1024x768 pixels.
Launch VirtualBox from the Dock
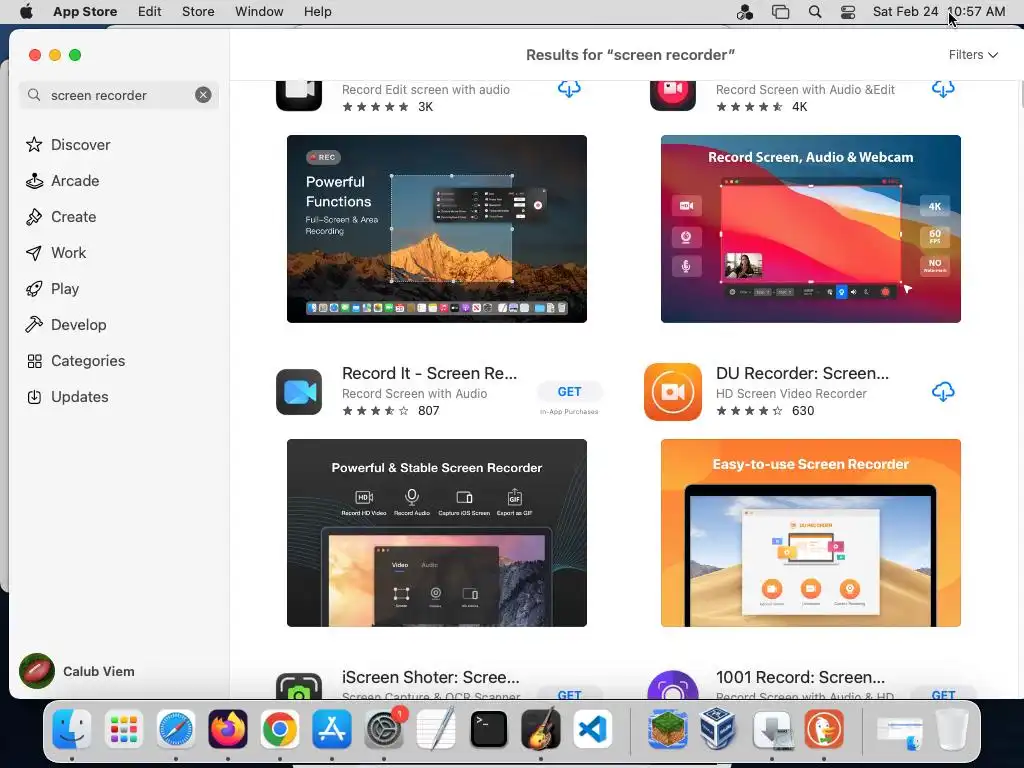[x=719, y=729]
